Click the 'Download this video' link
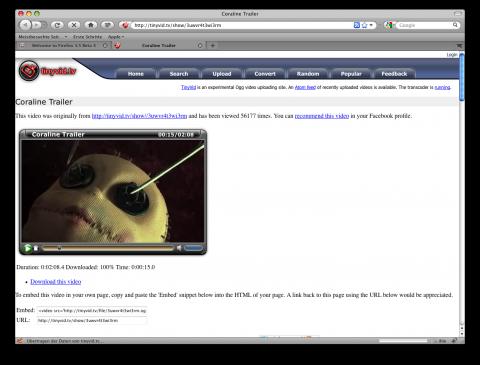The image size is (480, 365). pyautogui.click(x=56, y=282)
